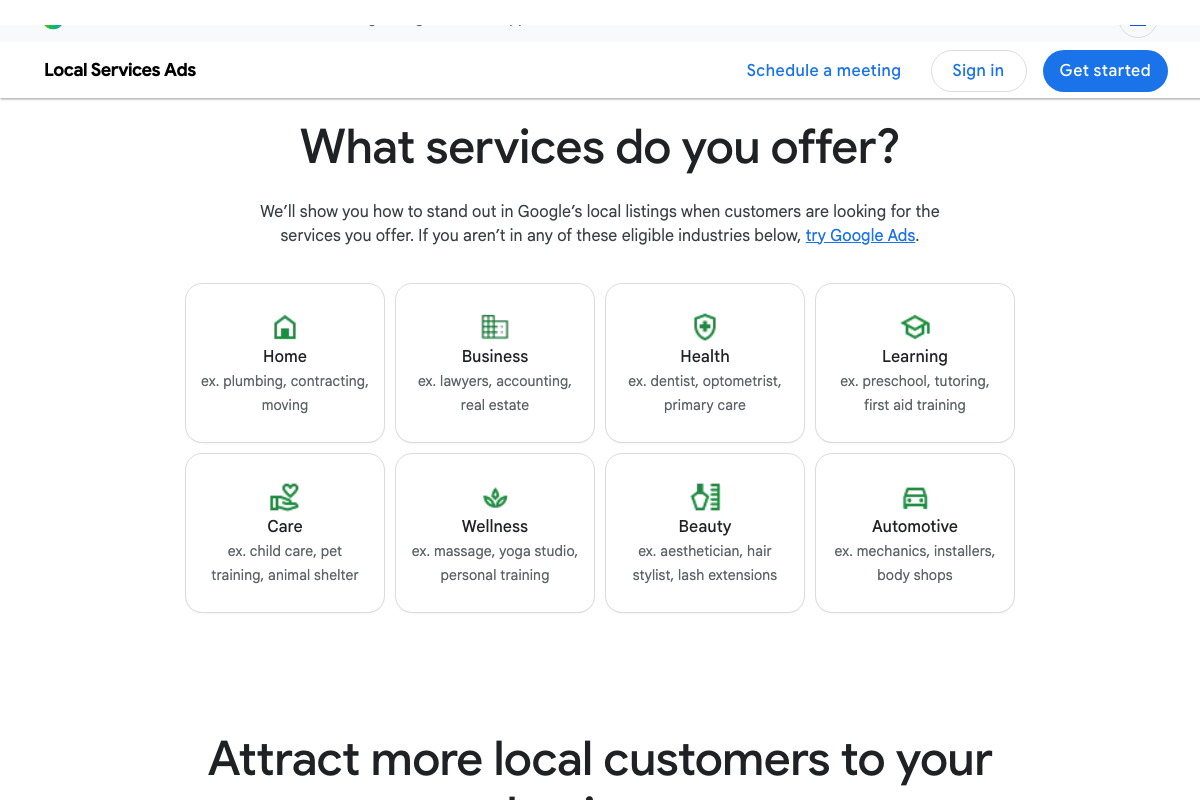The image size is (1200, 800).
Task: Click the Wellness leaf icon
Action: coord(495,498)
